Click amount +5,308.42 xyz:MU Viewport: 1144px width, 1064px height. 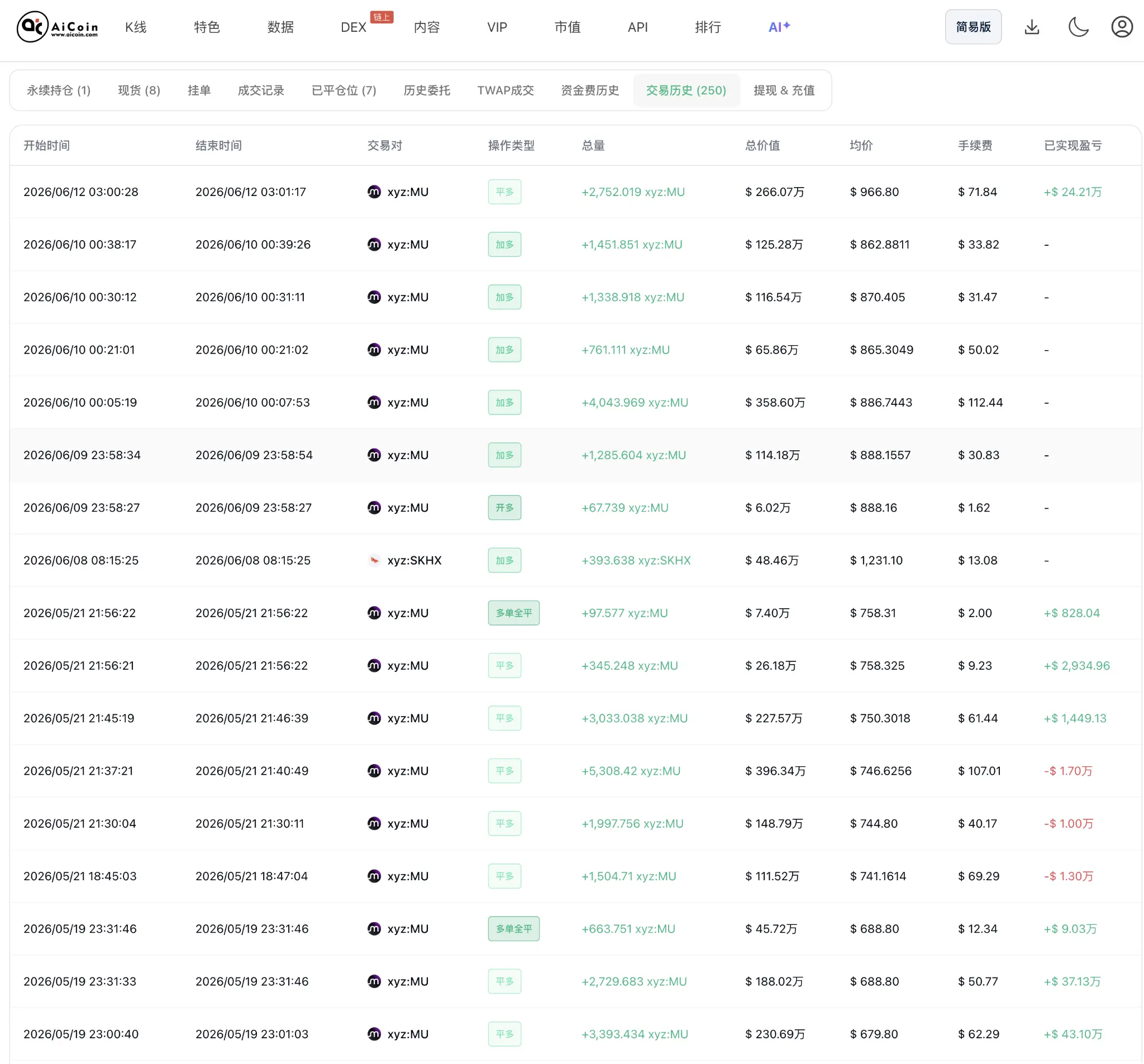coord(631,771)
